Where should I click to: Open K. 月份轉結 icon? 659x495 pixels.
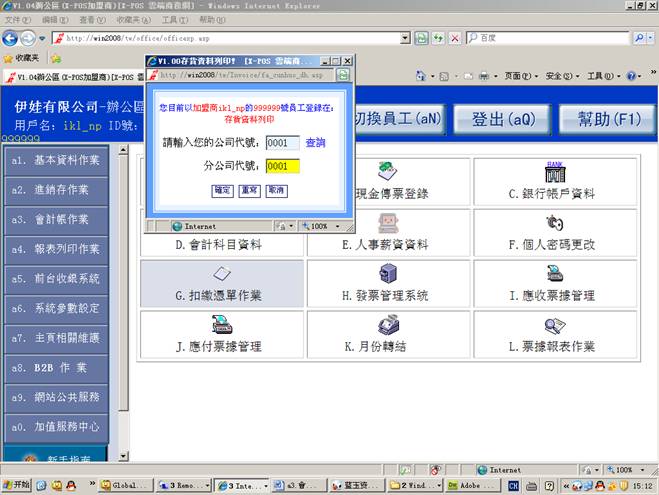389,326
